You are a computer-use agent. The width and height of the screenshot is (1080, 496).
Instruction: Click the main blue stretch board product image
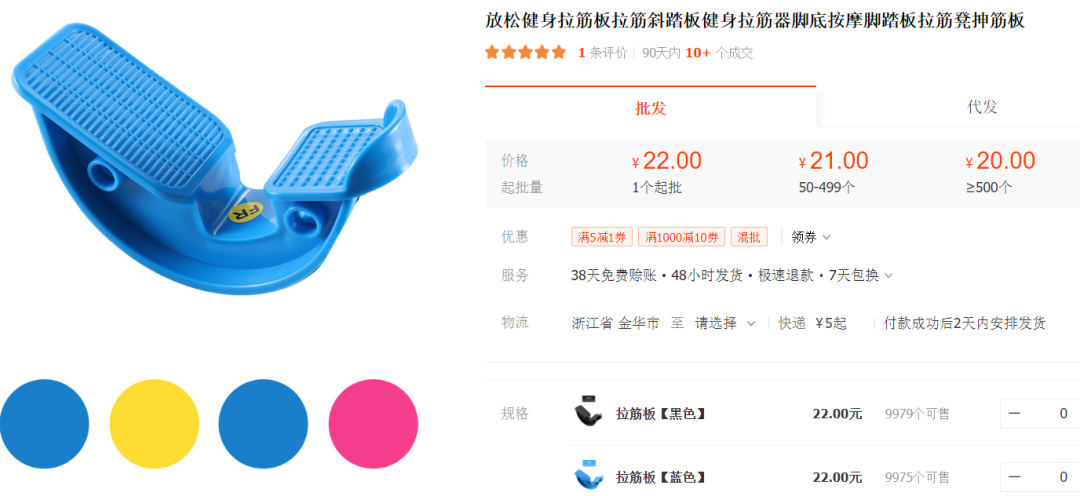[214, 159]
